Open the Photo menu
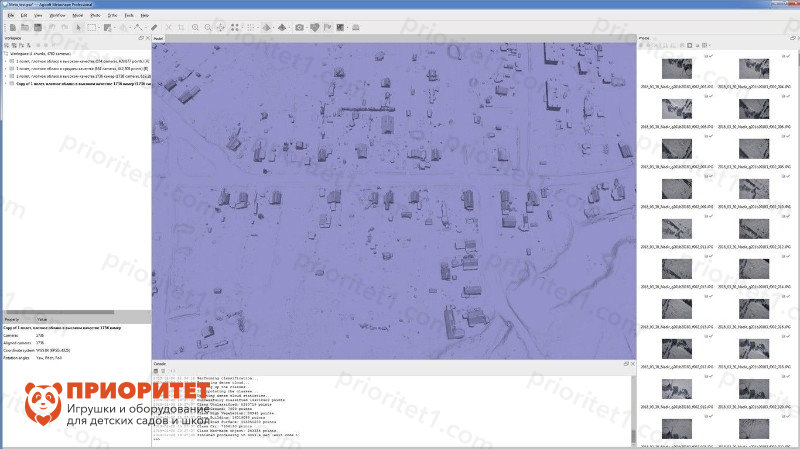The width and height of the screenshot is (800, 449). (x=95, y=15)
